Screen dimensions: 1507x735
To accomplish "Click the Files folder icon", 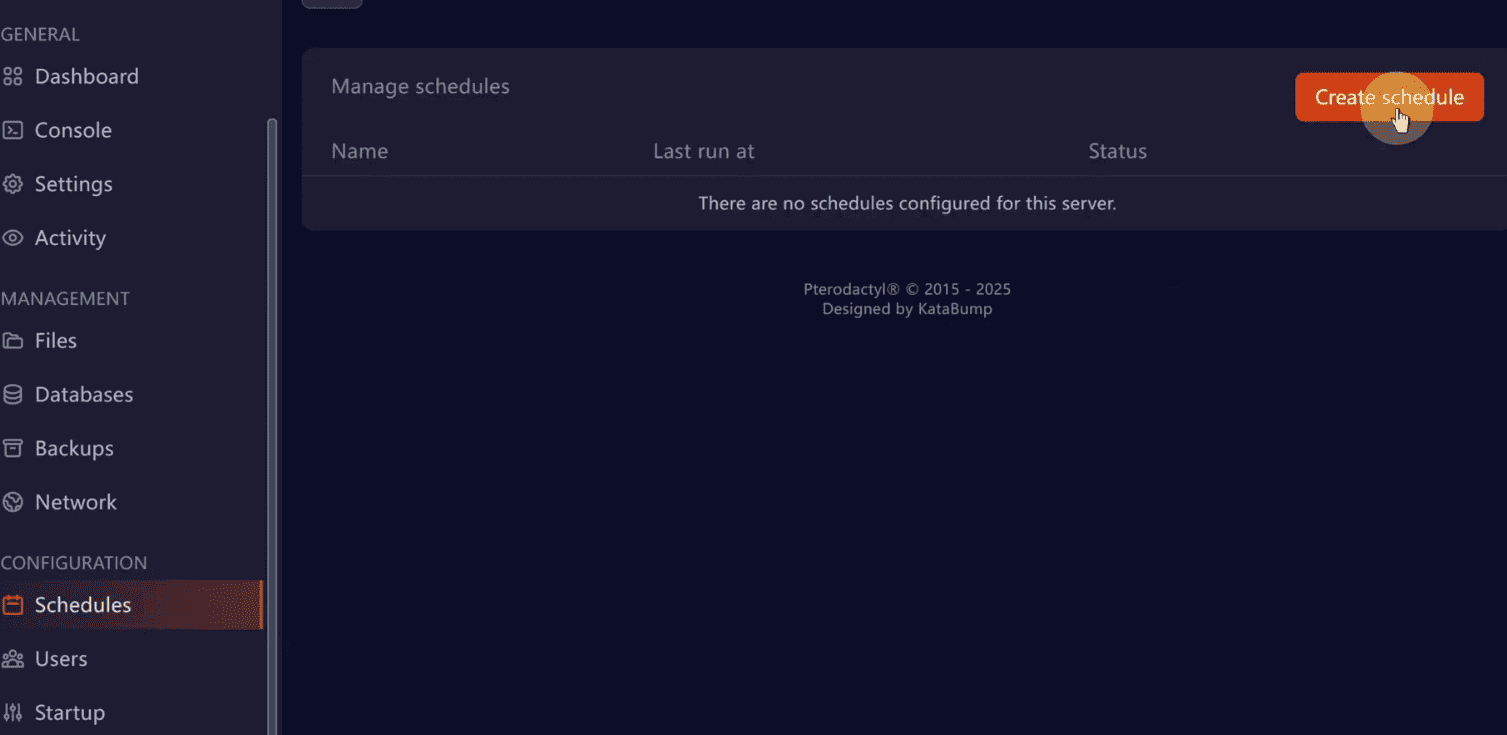I will pyautogui.click(x=13, y=341).
